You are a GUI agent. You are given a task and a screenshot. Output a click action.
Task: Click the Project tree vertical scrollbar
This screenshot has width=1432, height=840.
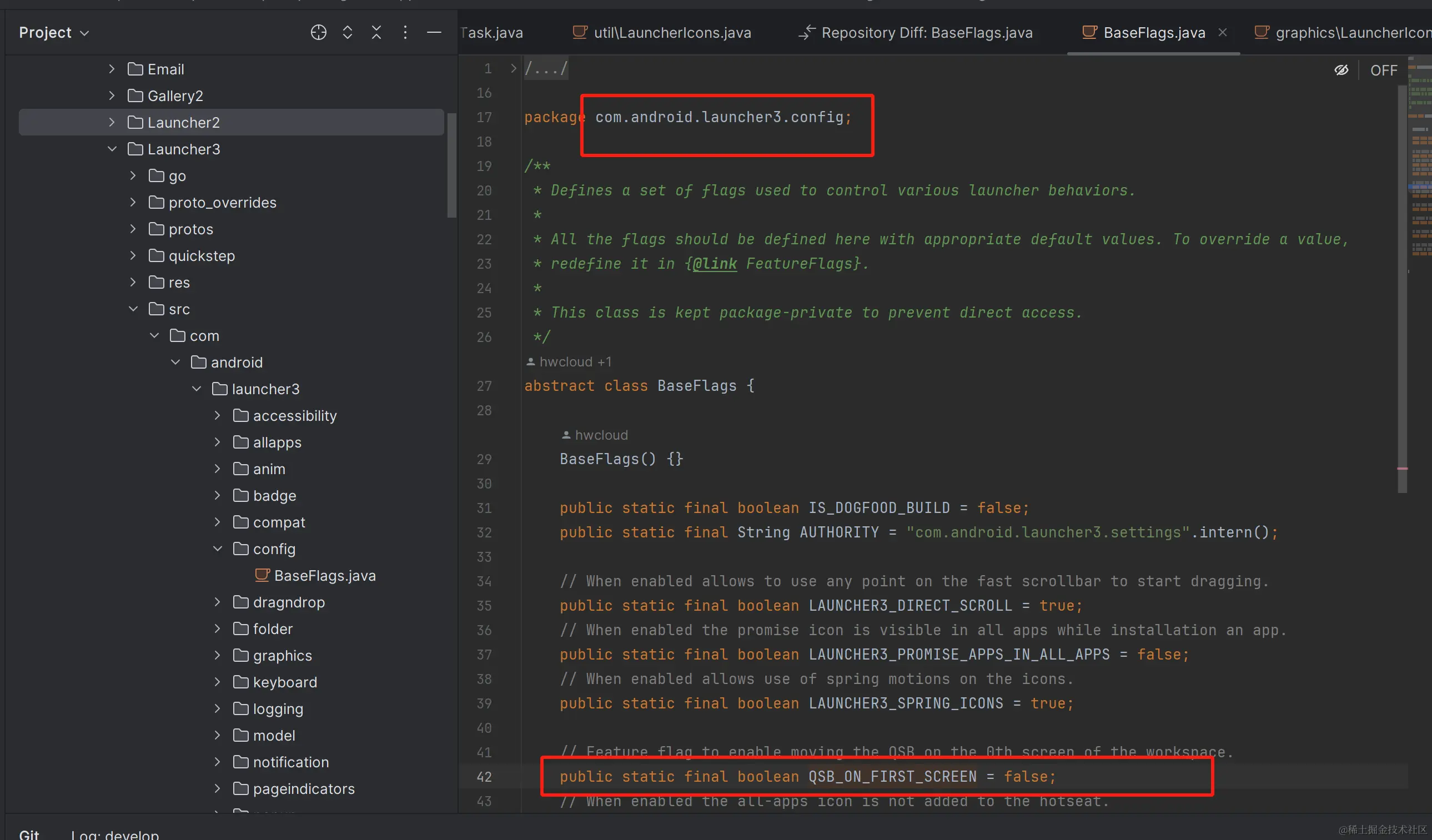click(452, 165)
